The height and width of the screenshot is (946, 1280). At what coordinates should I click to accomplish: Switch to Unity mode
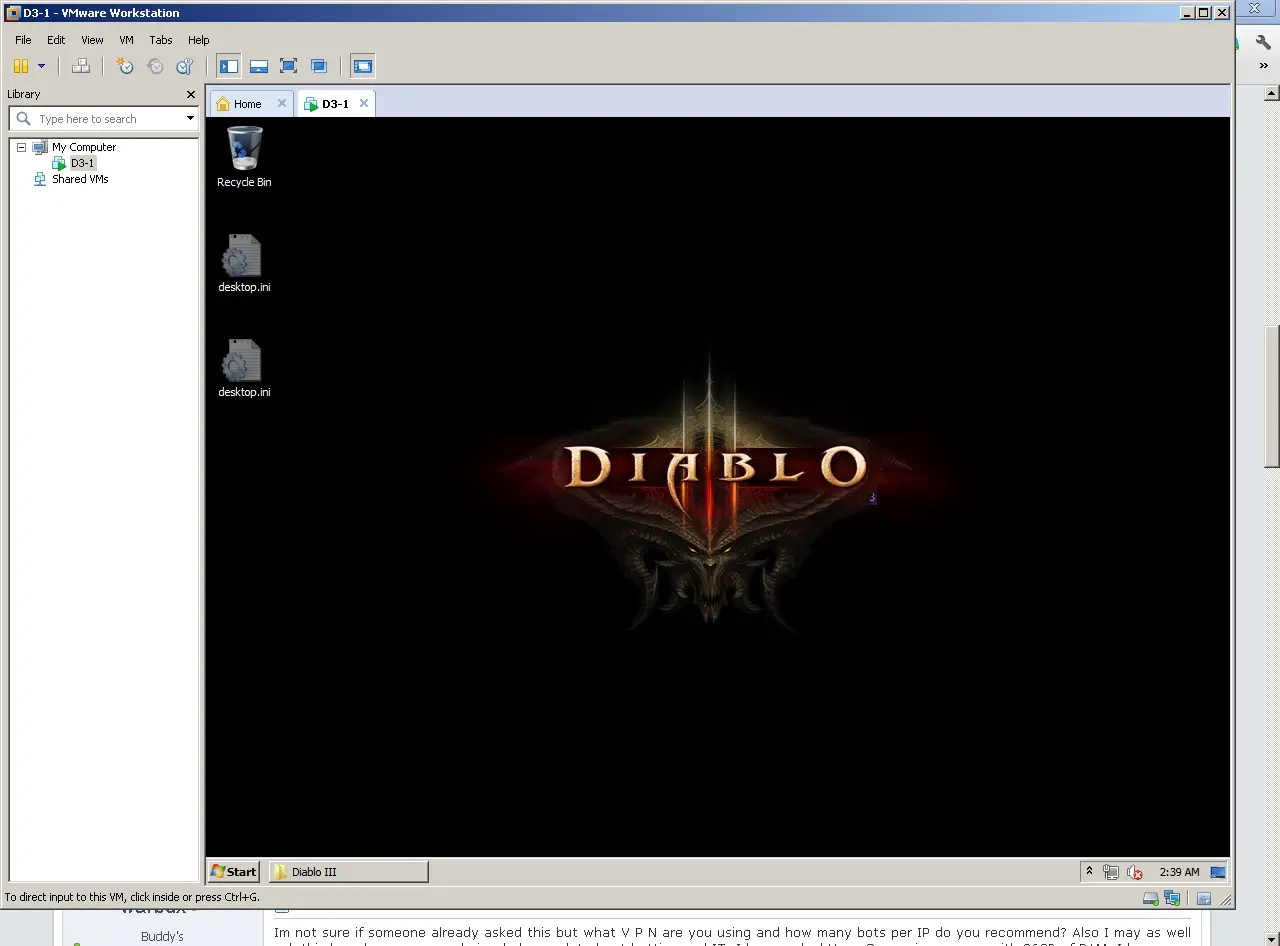coord(319,66)
